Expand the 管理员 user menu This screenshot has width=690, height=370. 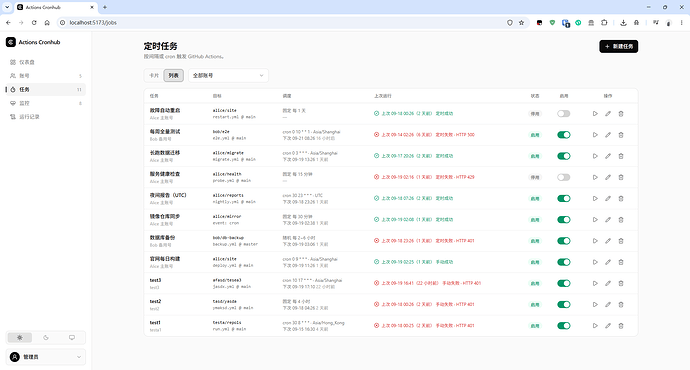[x=46, y=357]
